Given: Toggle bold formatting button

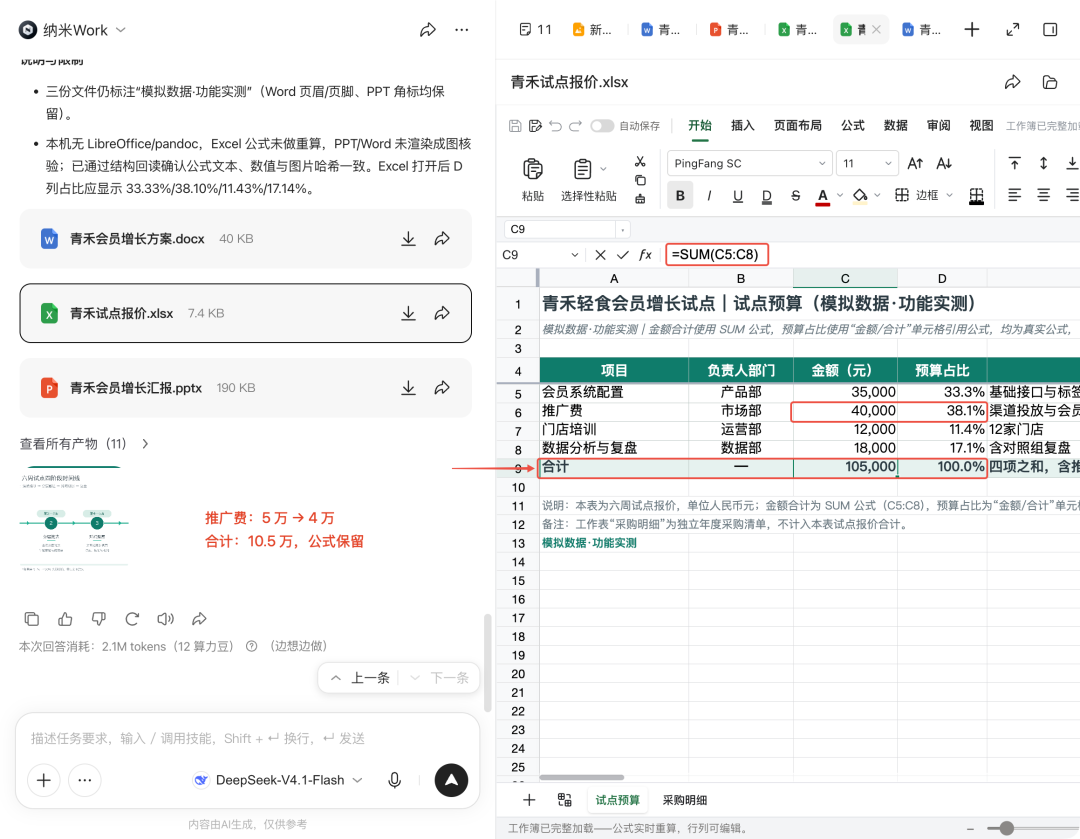Looking at the screenshot, I should click(681, 196).
